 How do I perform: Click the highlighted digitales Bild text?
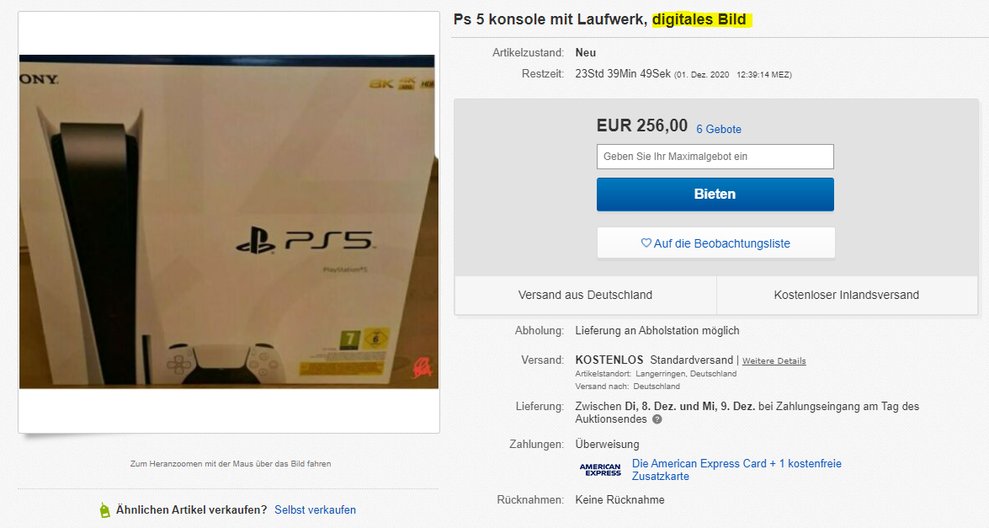click(699, 20)
